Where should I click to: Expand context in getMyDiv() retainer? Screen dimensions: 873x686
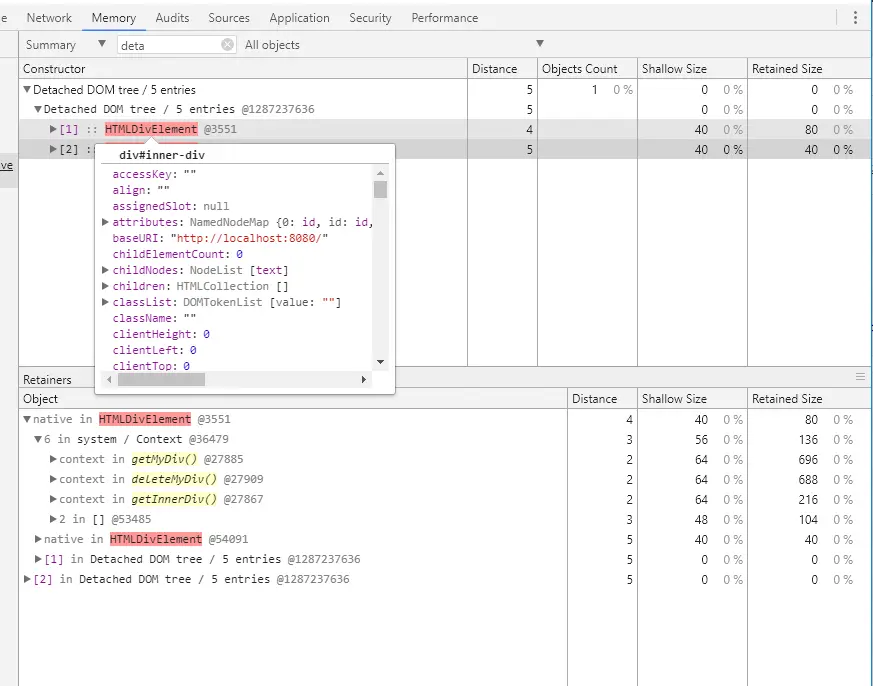(x=52, y=460)
